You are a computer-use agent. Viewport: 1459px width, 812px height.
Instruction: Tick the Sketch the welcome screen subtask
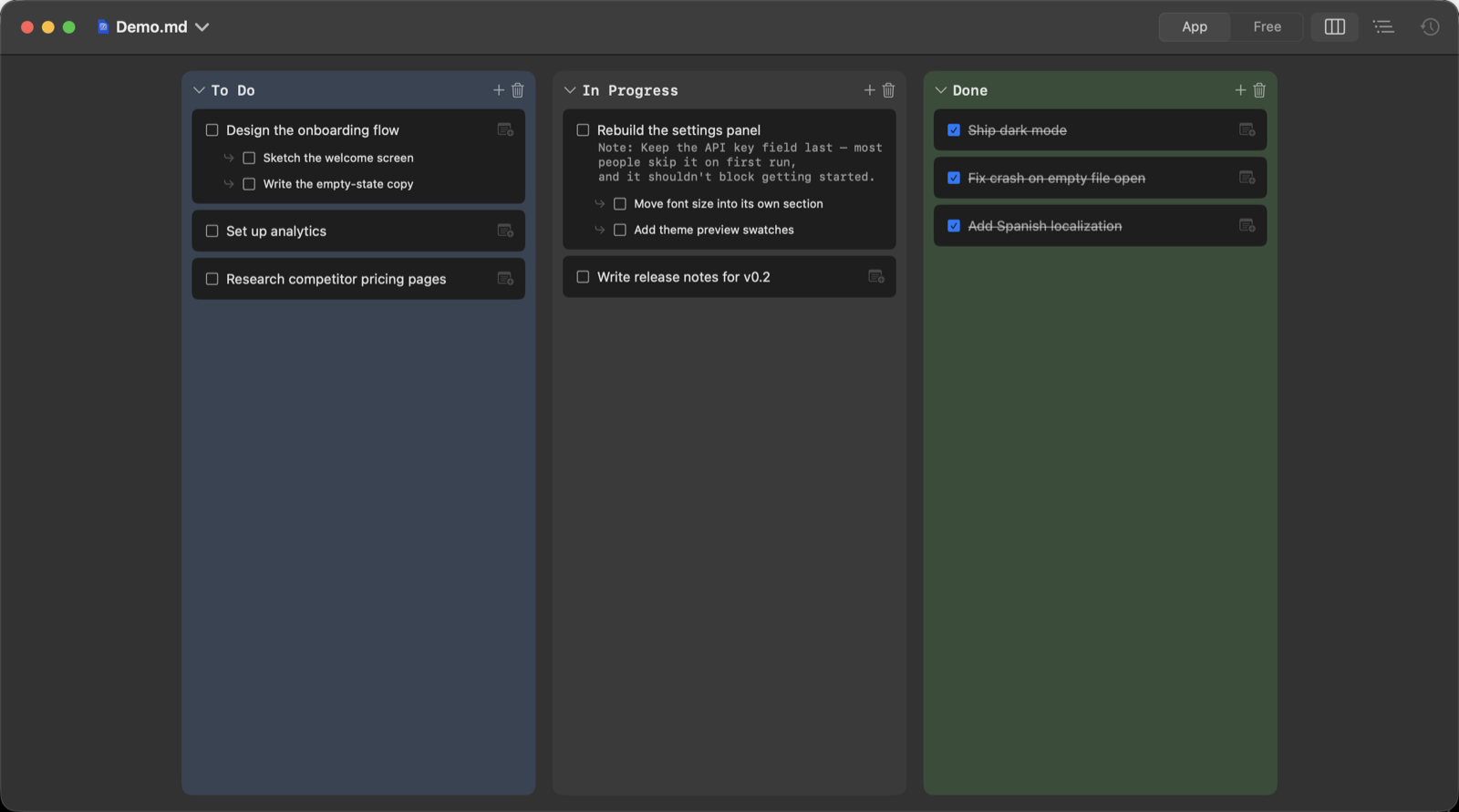point(249,158)
